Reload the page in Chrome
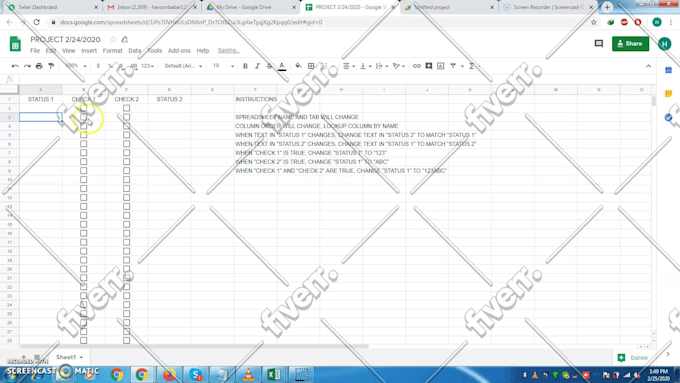The height and width of the screenshot is (383, 680). coord(36,22)
